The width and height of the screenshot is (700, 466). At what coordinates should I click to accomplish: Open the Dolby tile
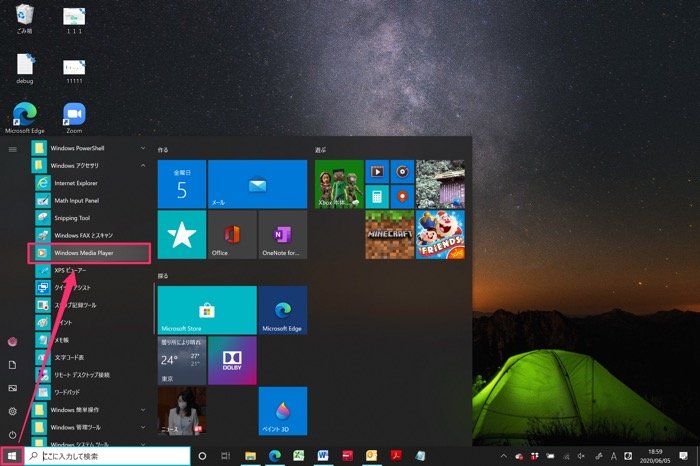[x=232, y=361]
